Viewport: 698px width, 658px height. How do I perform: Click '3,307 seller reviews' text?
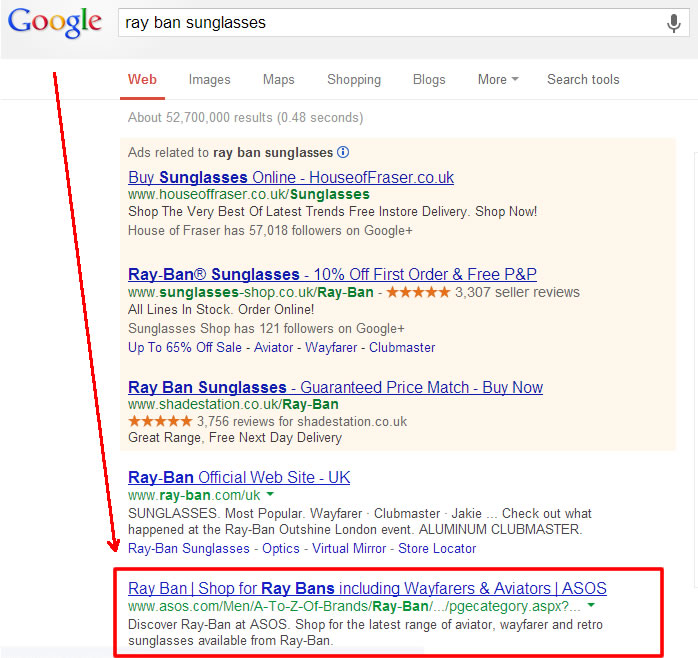click(517, 292)
